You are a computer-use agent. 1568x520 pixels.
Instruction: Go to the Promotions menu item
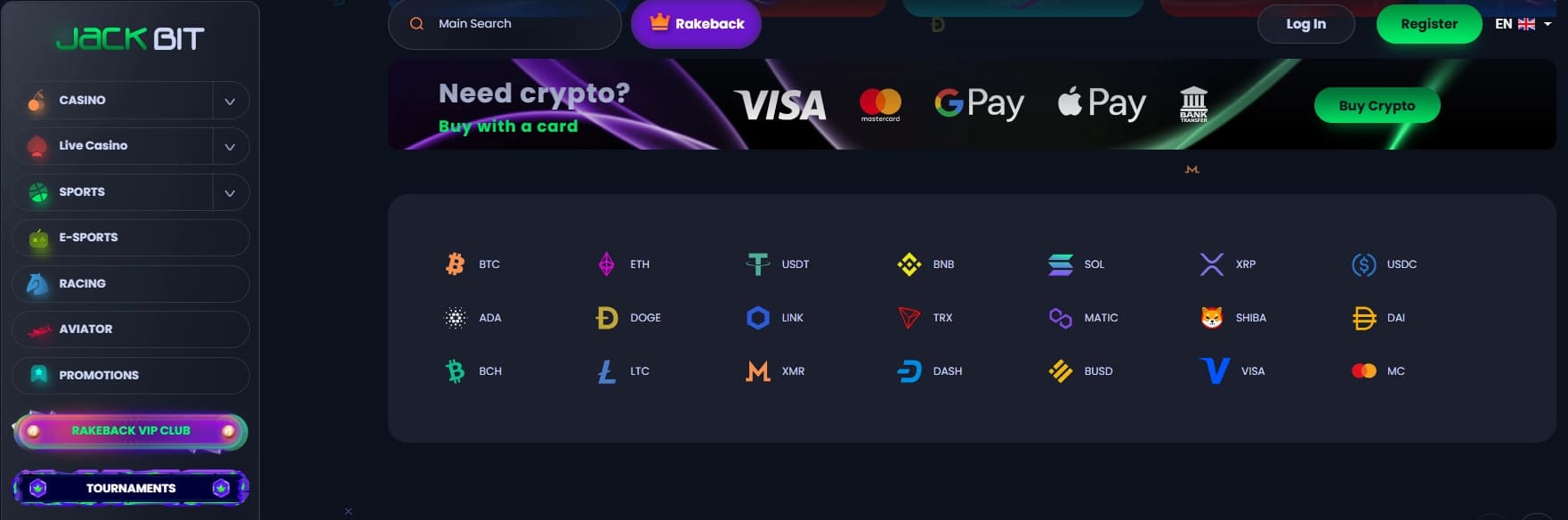pyautogui.click(x=131, y=376)
